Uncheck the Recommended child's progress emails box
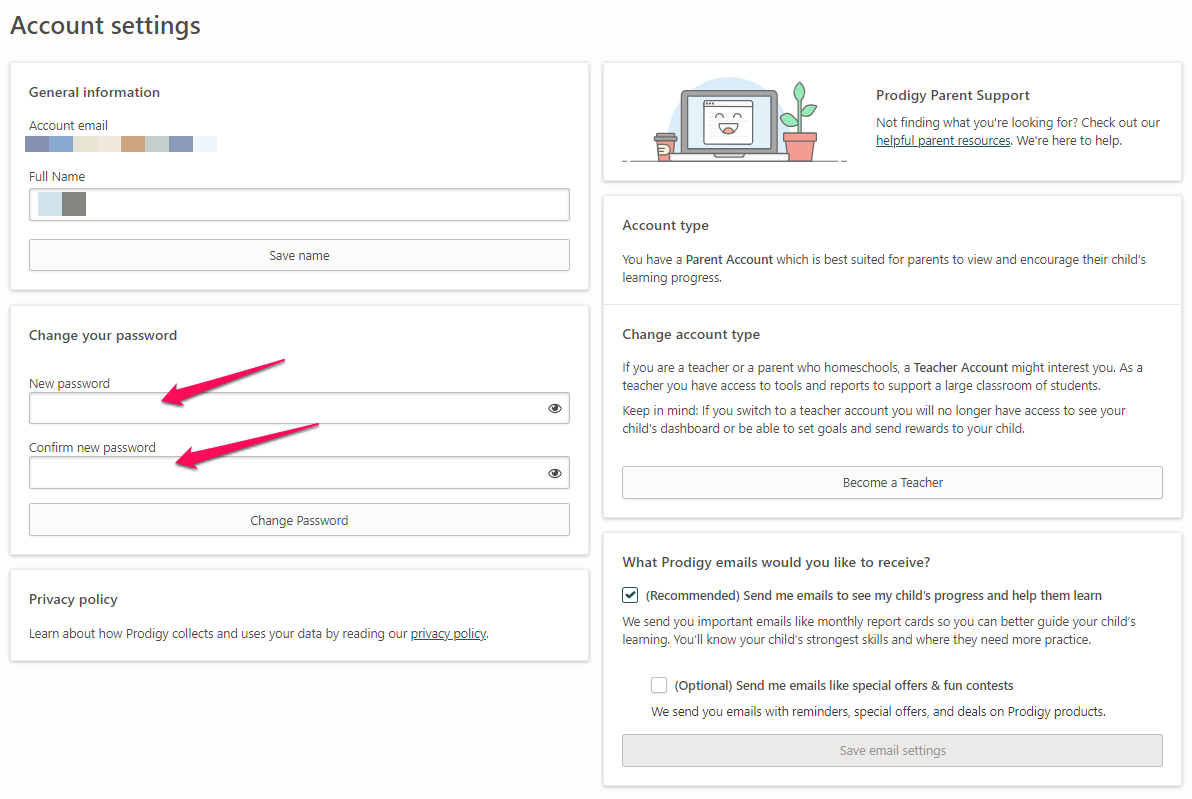This screenshot has height=799, width=1192. 630,594
